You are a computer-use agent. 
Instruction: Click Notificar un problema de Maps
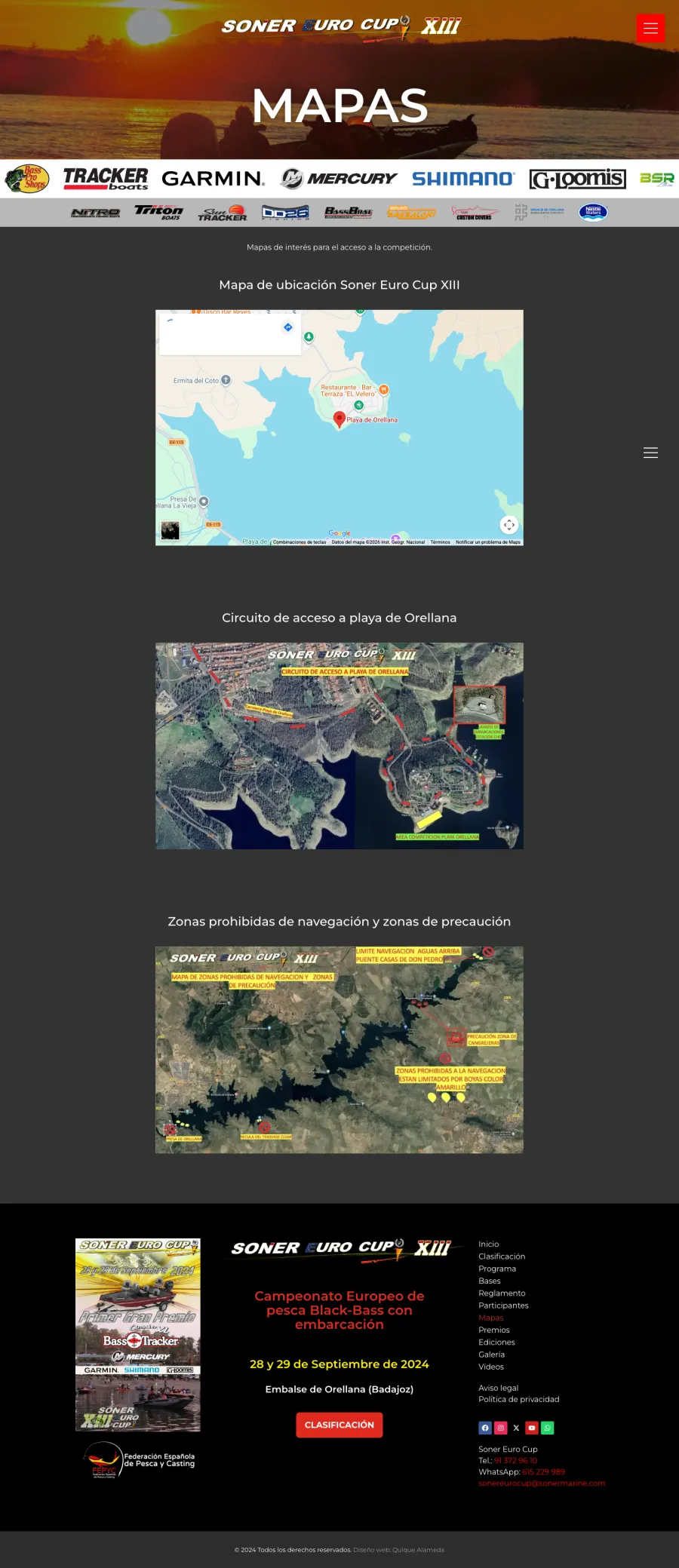488,542
